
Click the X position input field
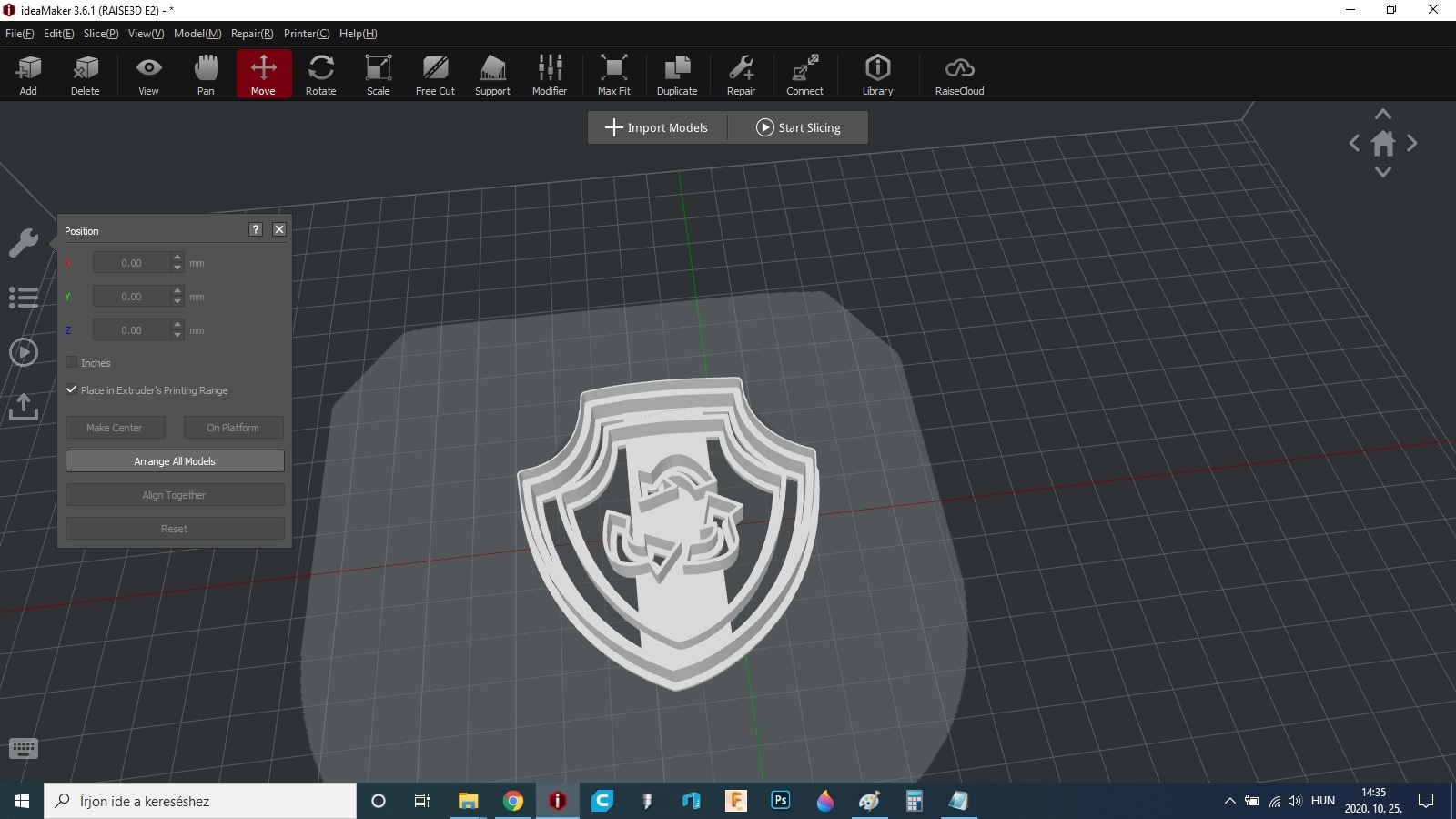click(132, 263)
